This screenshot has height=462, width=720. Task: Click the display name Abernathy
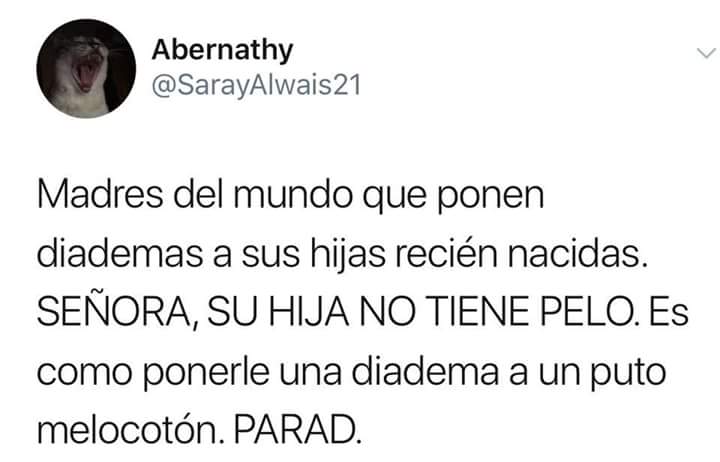[222, 50]
